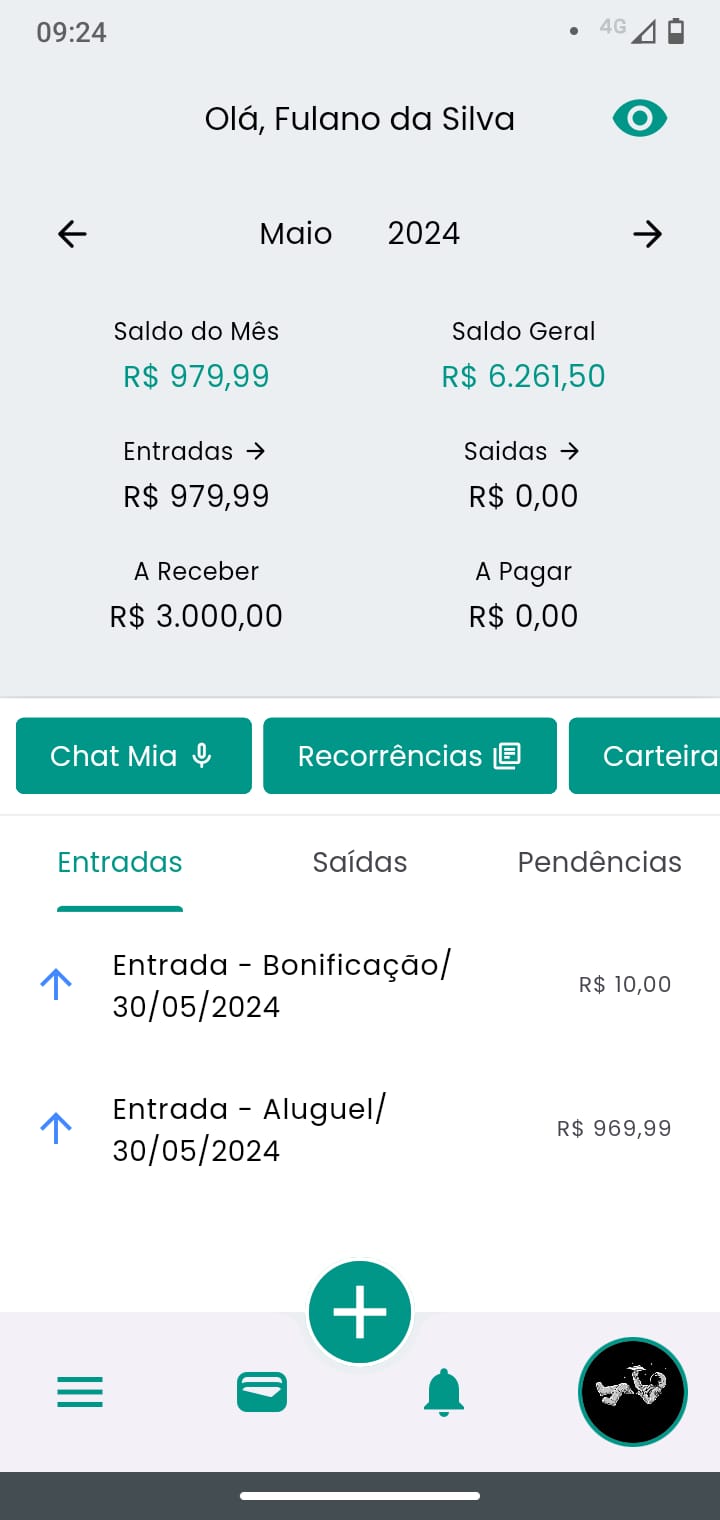Screen dimensions: 720x1520
Task: Open the Entrada - Aluguel transaction
Action: [x=300, y=1129]
